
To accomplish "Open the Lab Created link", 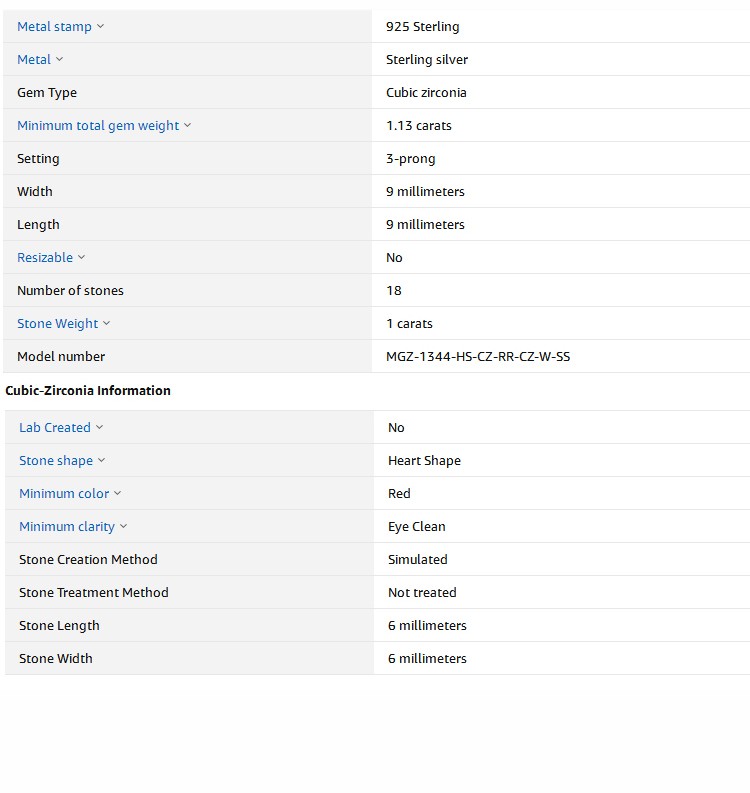I will pyautogui.click(x=55, y=428).
